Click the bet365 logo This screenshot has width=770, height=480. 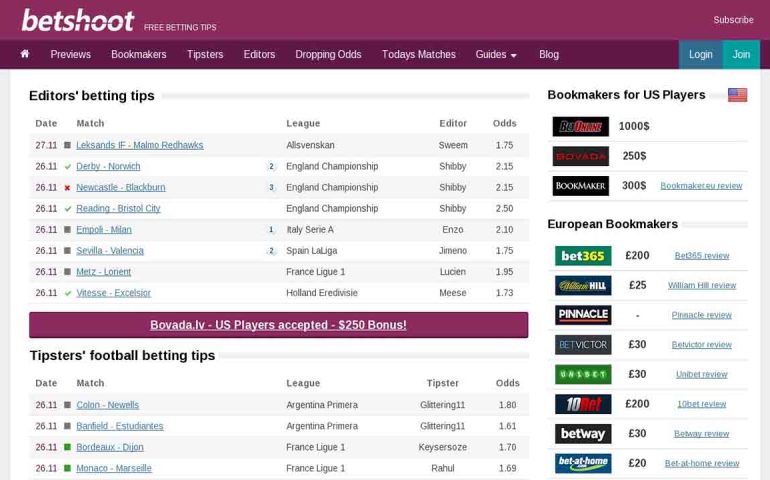click(583, 255)
